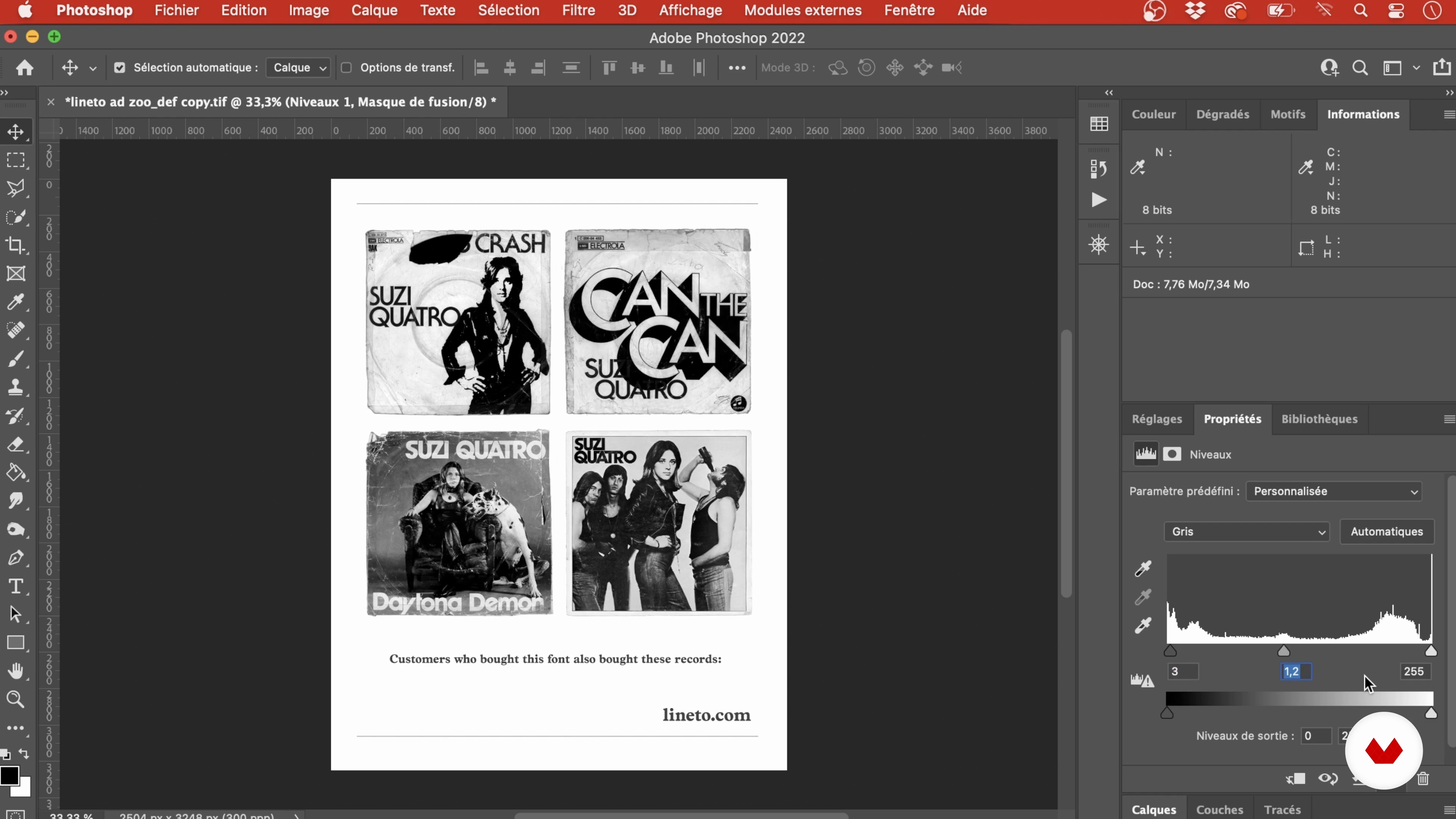Select the Clone Stamp tool
The image size is (1456, 819).
tap(16, 388)
